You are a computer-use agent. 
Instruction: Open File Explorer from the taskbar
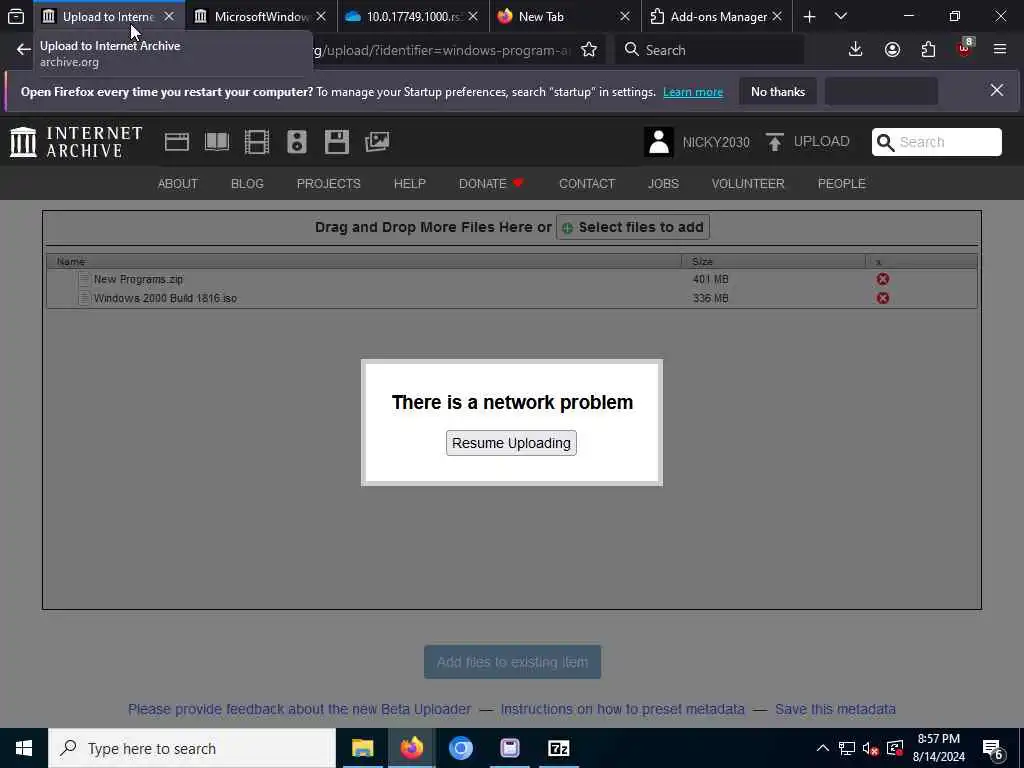[362, 748]
